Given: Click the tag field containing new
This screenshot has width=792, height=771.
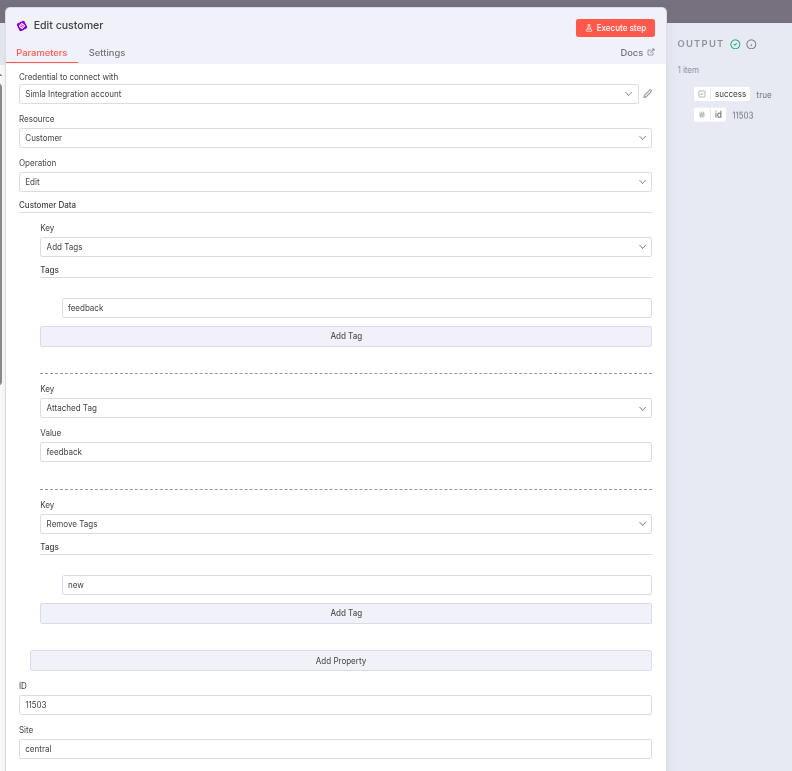Looking at the screenshot, I should 357,585.
